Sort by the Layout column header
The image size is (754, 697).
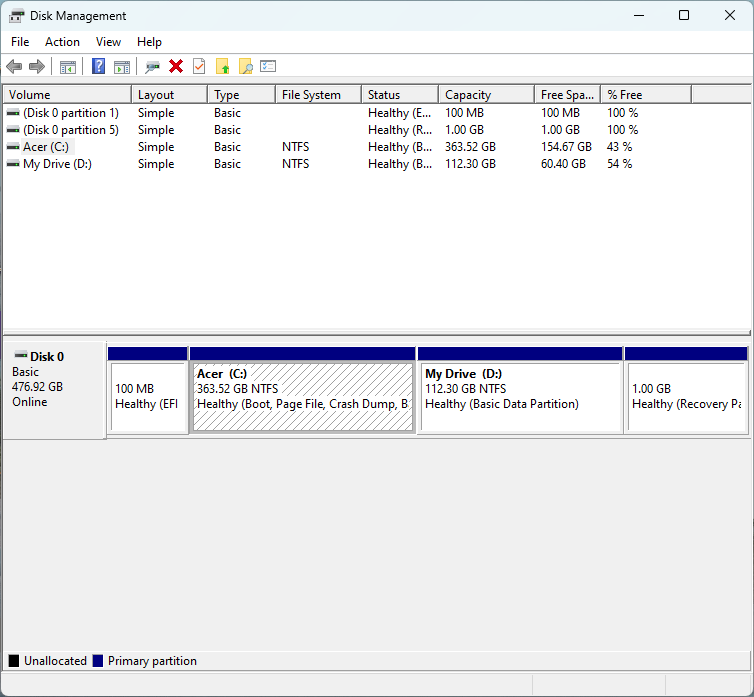(x=170, y=95)
